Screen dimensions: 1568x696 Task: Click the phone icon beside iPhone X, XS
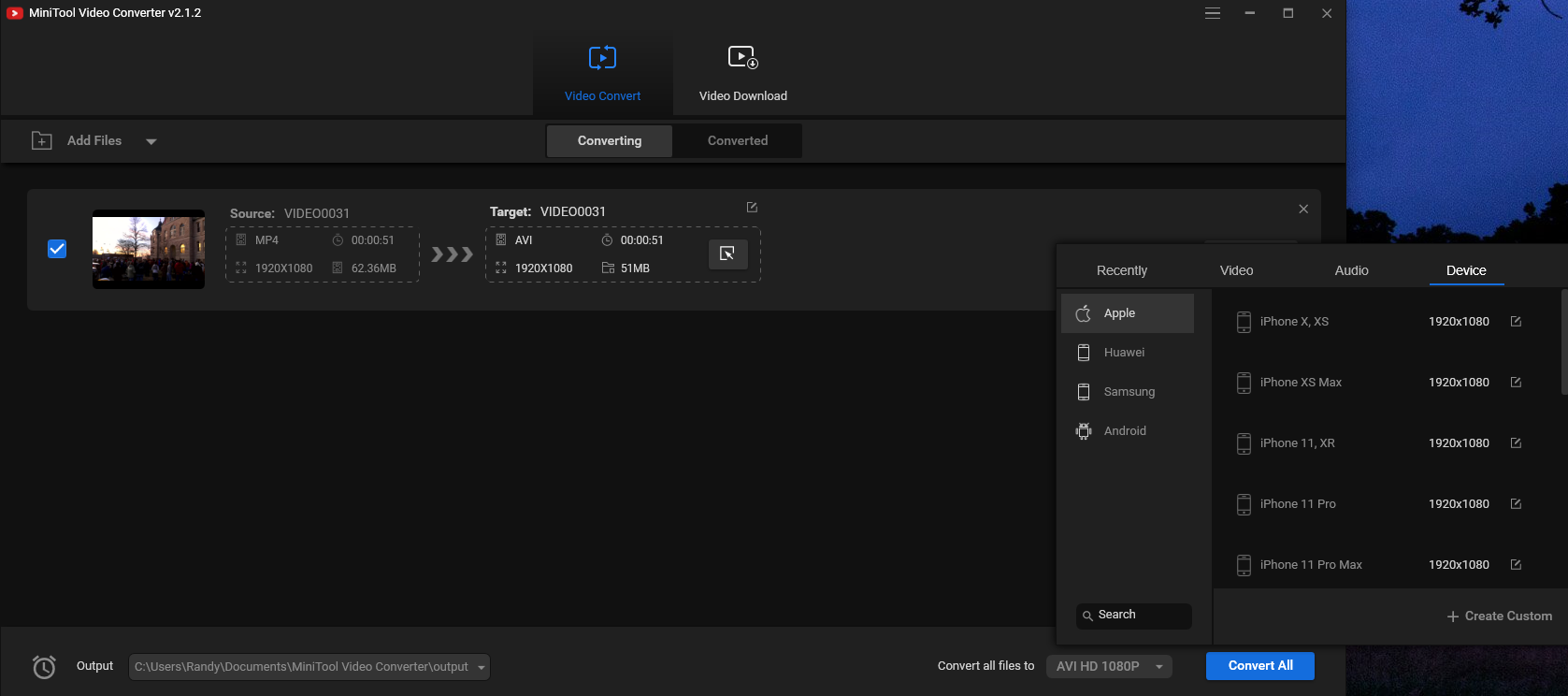coord(1244,322)
